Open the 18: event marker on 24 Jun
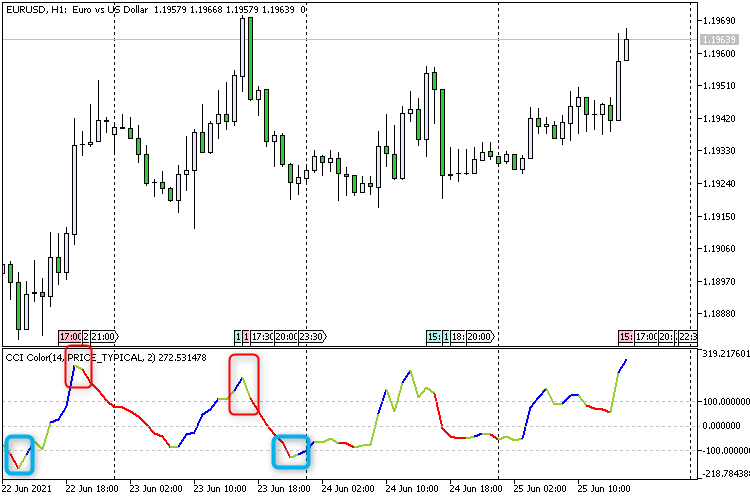Viewport: 750px width, 500px height. pos(458,337)
